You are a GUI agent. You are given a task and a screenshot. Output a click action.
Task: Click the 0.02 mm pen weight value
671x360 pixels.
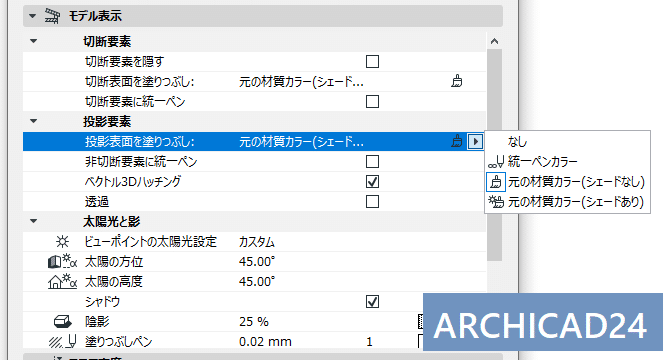[x=265, y=342]
